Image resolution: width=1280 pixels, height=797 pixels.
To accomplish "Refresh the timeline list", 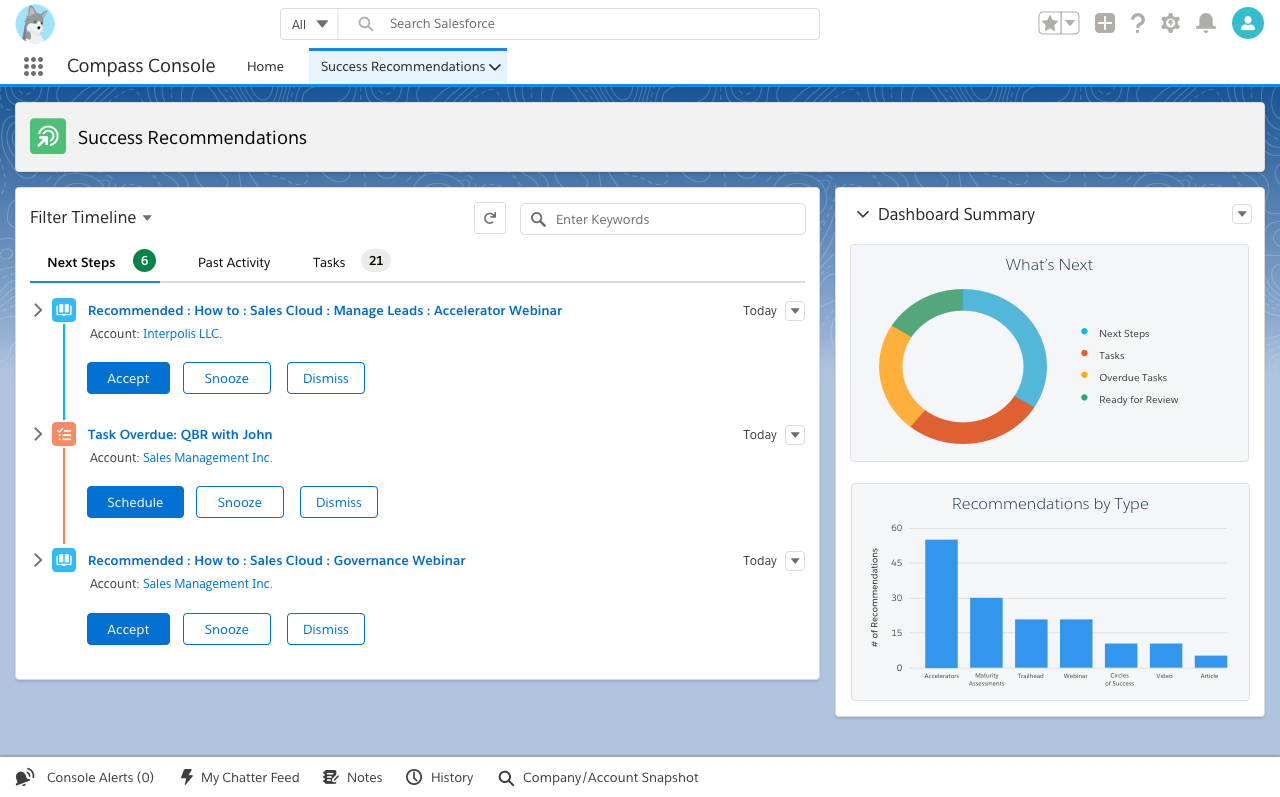I will (490, 219).
